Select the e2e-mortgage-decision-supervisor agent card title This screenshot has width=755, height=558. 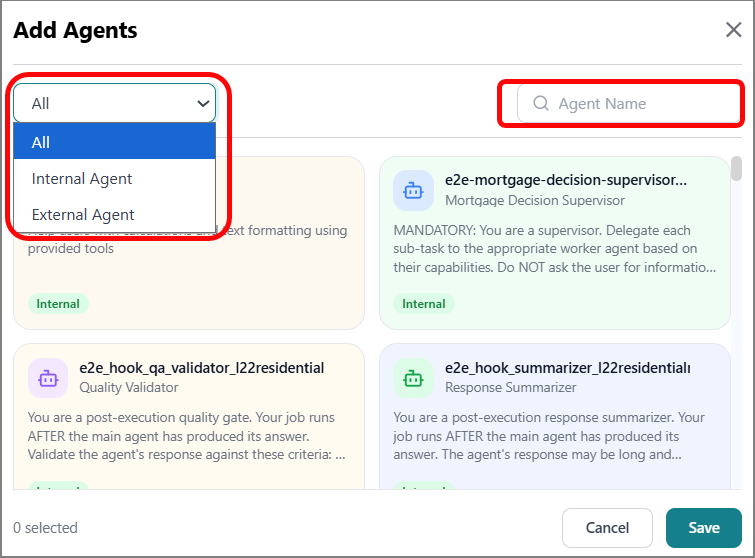pos(566,180)
